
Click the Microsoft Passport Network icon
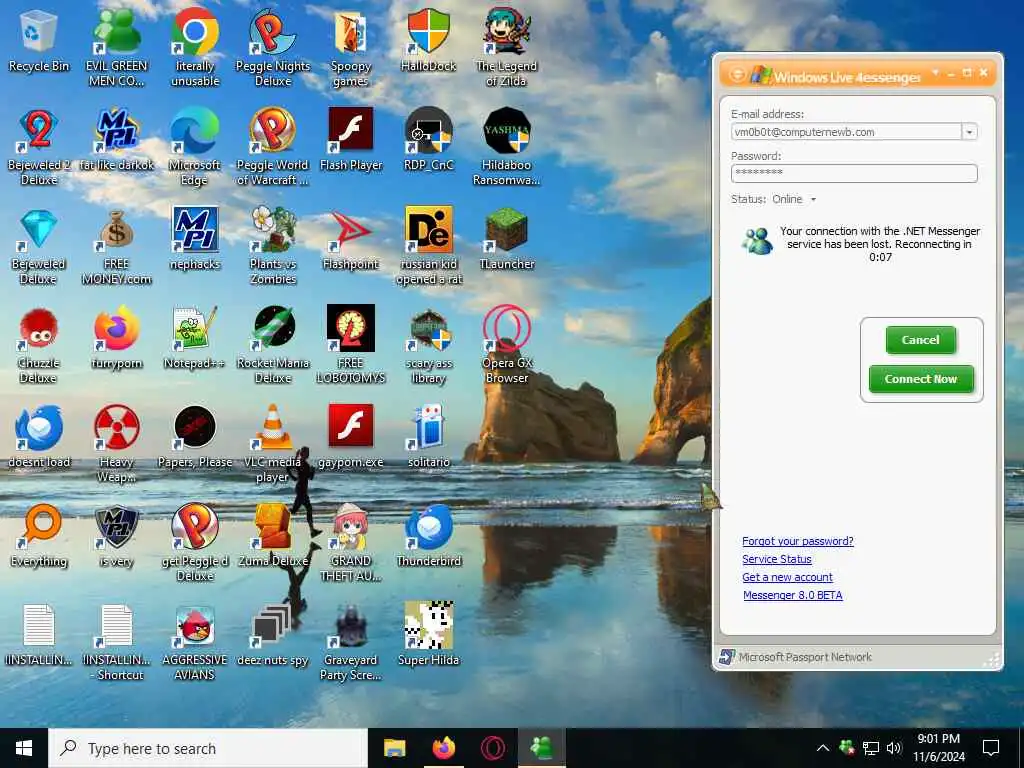726,657
